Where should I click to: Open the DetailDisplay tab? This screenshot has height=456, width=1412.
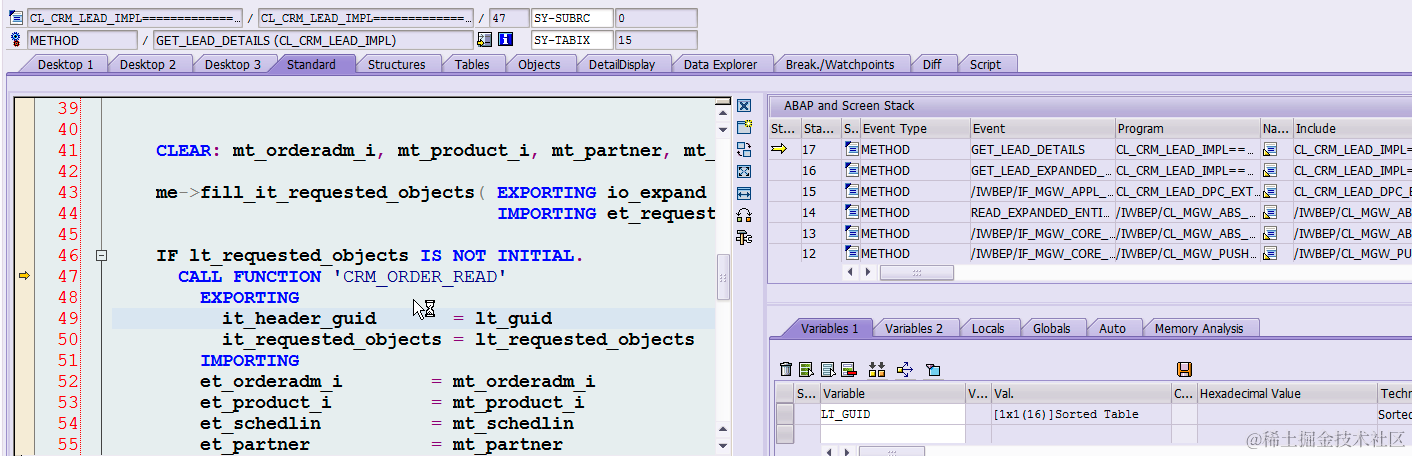click(621, 64)
